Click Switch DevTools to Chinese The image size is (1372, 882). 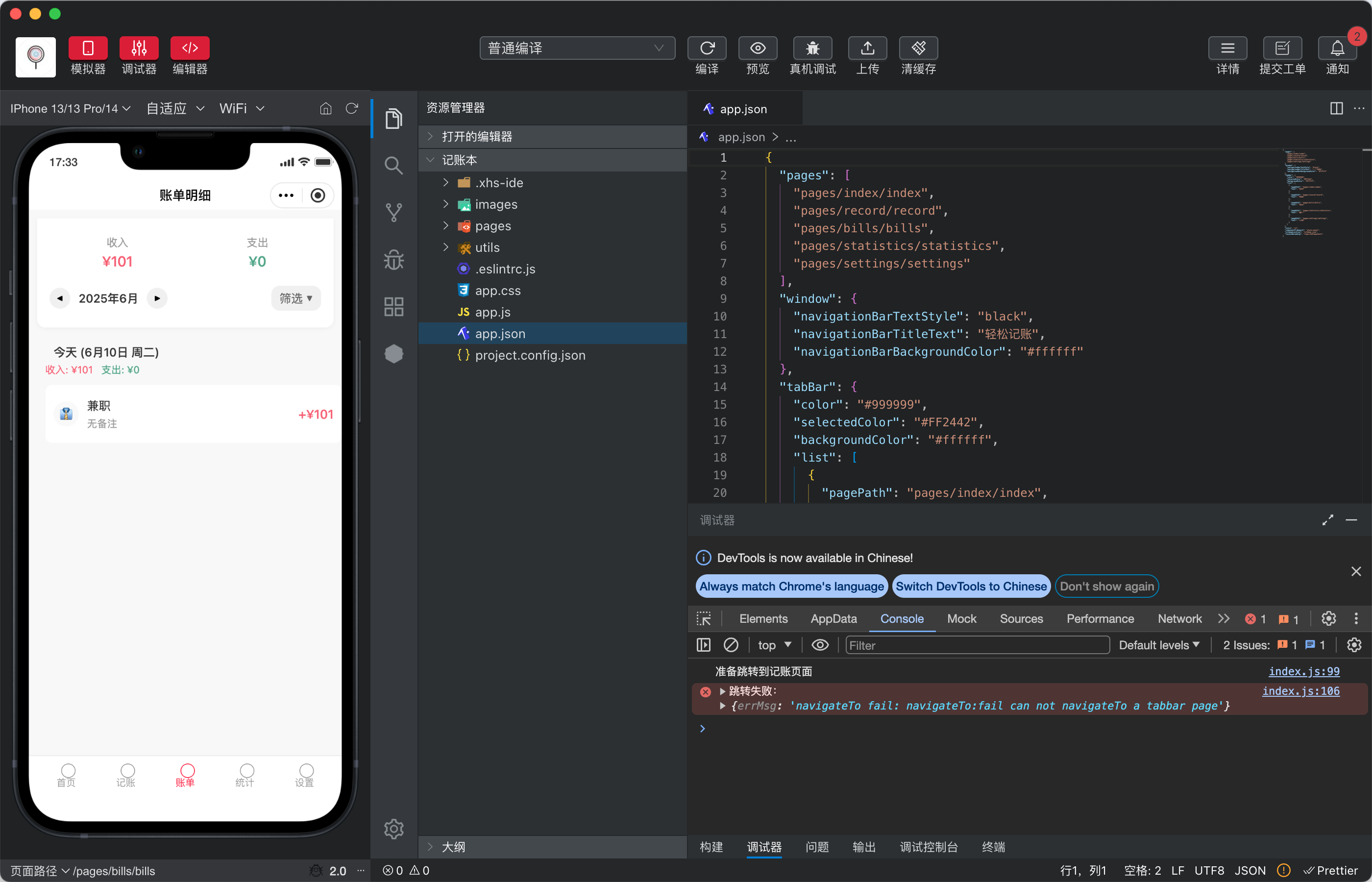coord(971,586)
